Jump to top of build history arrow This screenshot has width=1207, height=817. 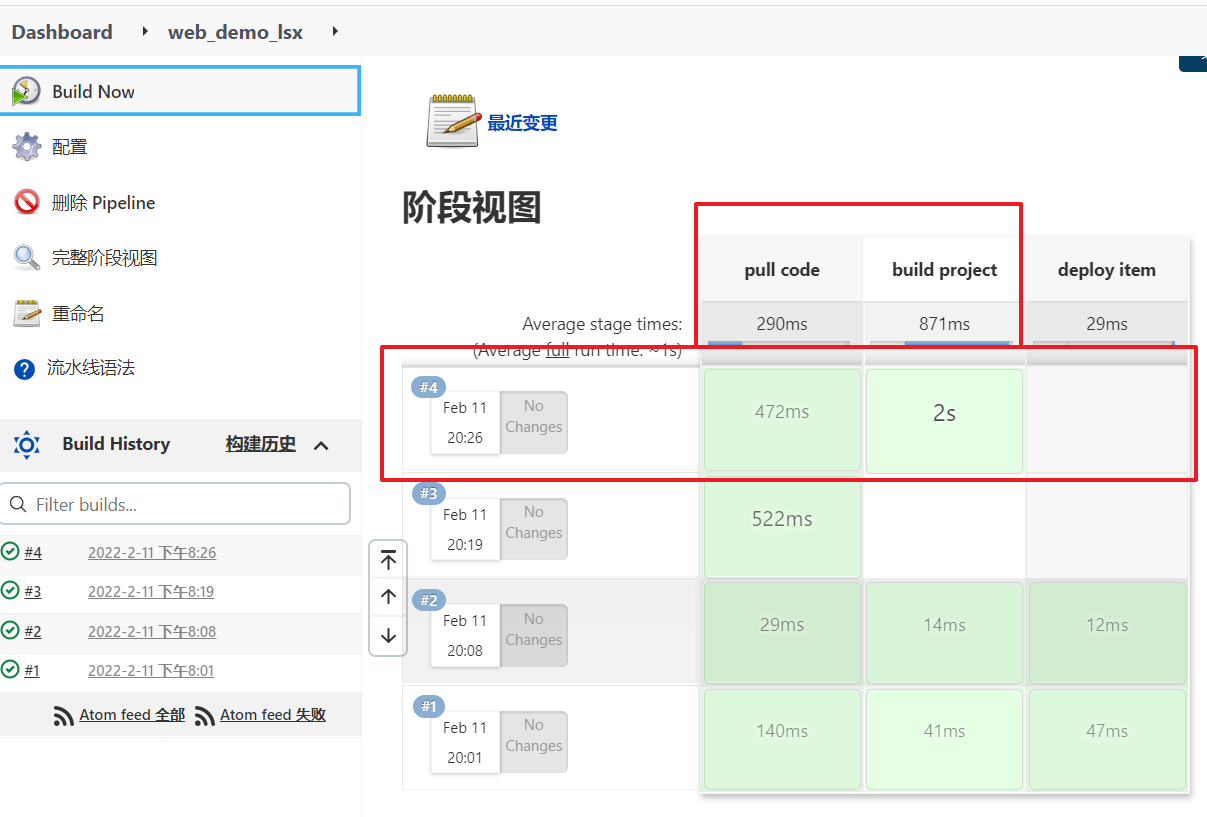pyautogui.click(x=388, y=560)
